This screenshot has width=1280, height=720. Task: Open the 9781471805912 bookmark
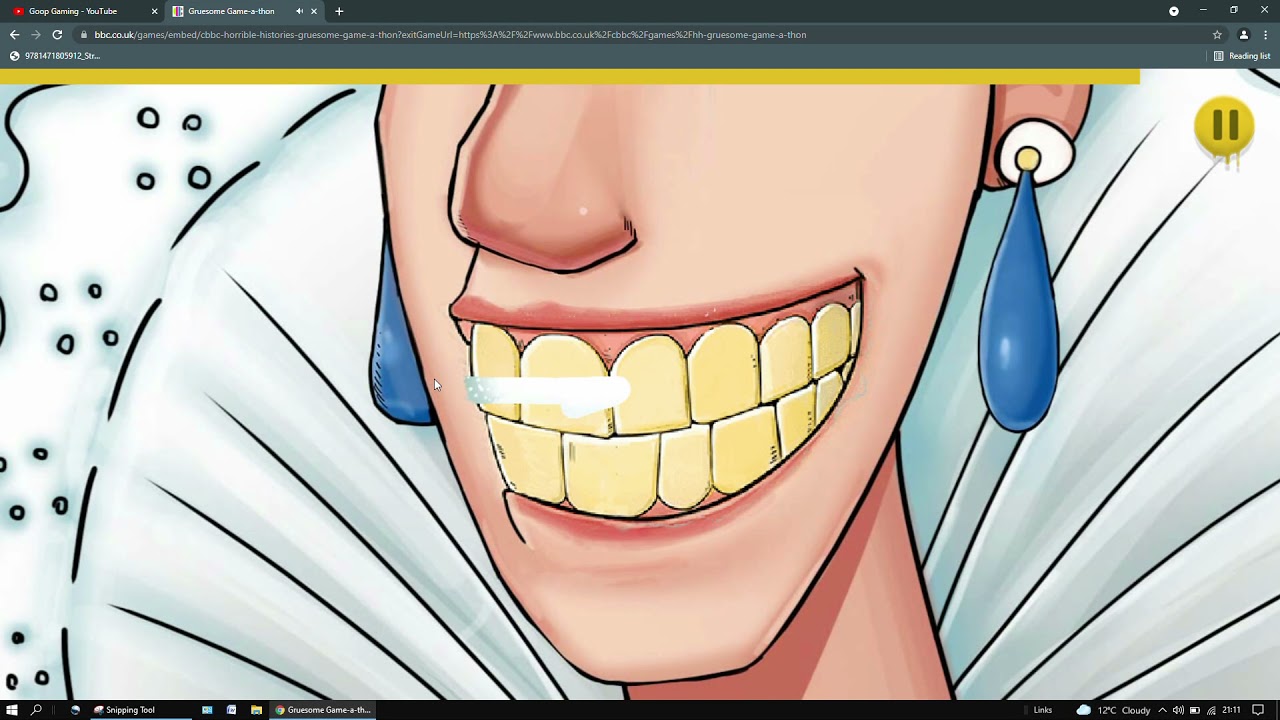click(x=55, y=56)
